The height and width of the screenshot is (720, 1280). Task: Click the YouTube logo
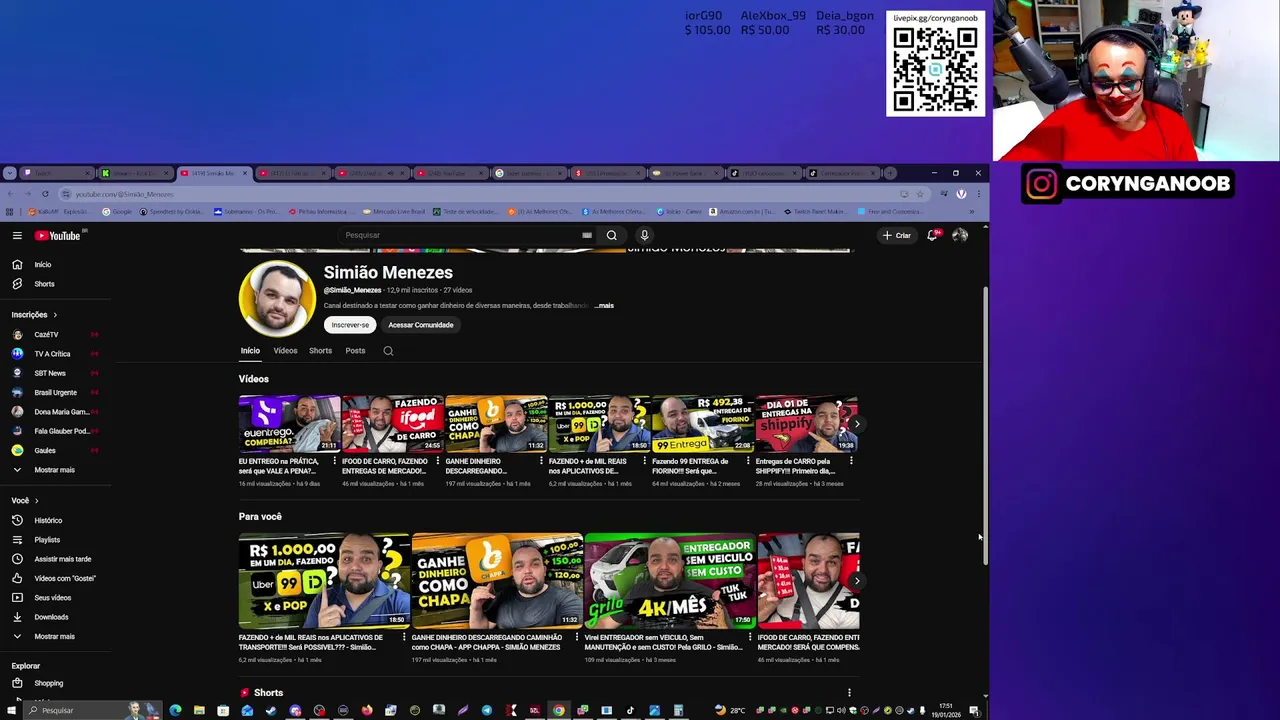pyautogui.click(x=57, y=236)
